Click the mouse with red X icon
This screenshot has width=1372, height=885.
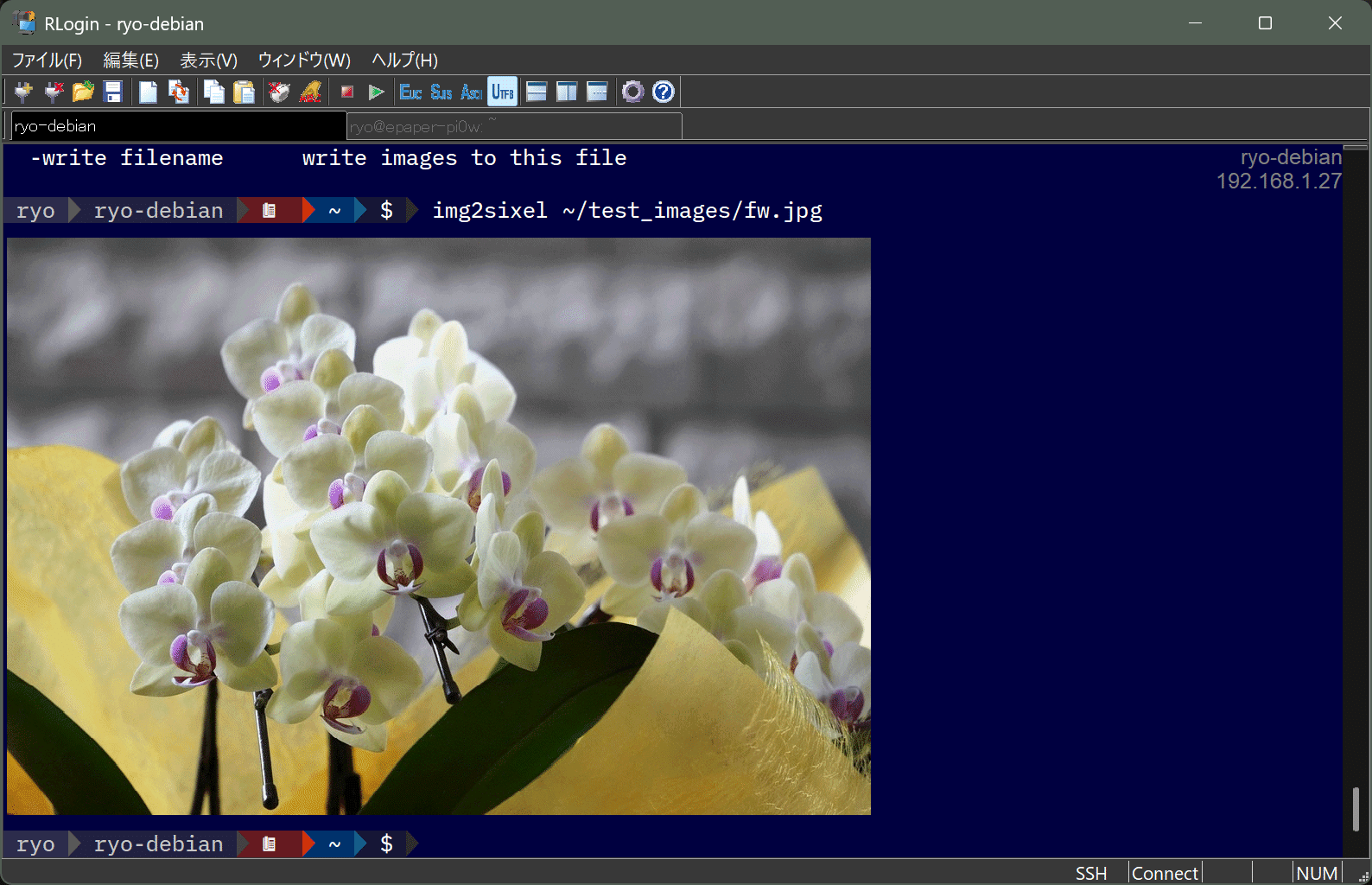pos(279,92)
